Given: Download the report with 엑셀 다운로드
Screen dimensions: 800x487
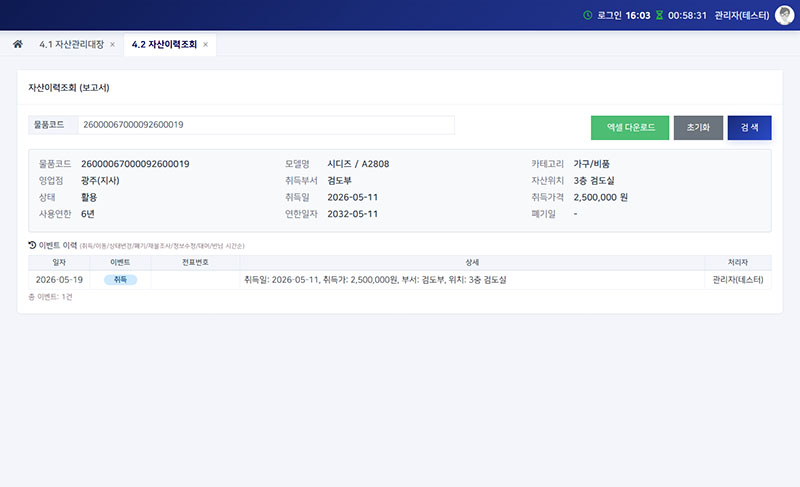Looking at the screenshot, I should coord(630,127).
